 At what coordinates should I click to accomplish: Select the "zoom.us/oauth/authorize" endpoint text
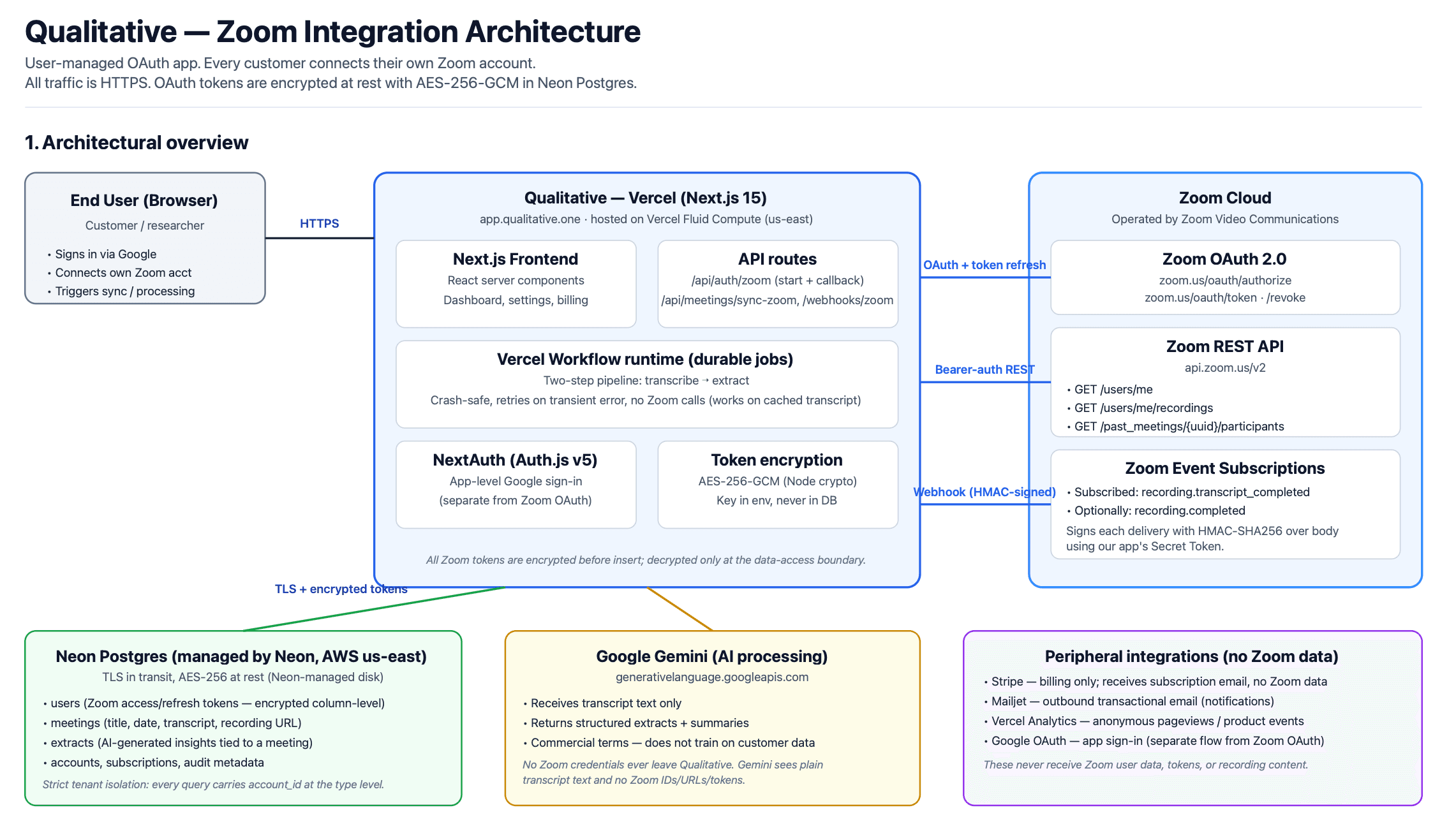pos(1225,280)
